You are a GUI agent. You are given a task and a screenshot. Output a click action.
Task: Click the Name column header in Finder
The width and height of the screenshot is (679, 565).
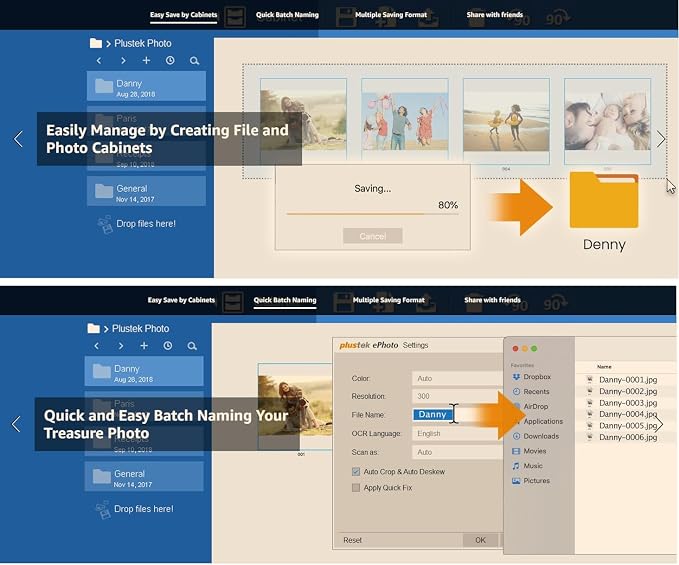pyautogui.click(x=604, y=367)
